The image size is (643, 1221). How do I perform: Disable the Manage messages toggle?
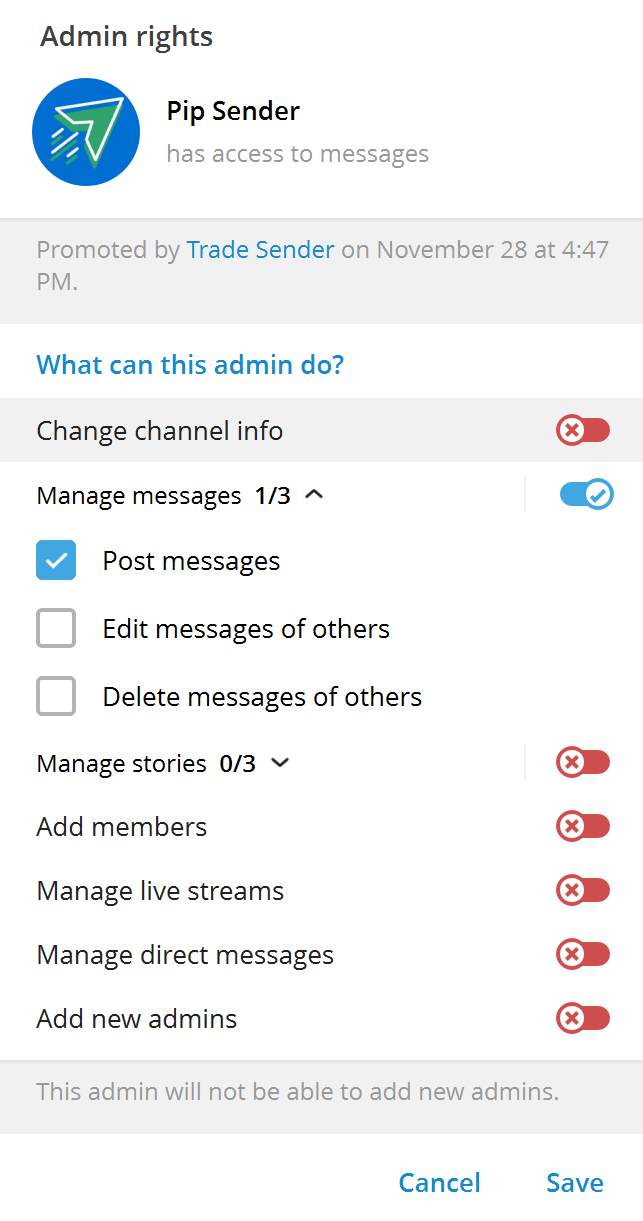click(x=586, y=494)
